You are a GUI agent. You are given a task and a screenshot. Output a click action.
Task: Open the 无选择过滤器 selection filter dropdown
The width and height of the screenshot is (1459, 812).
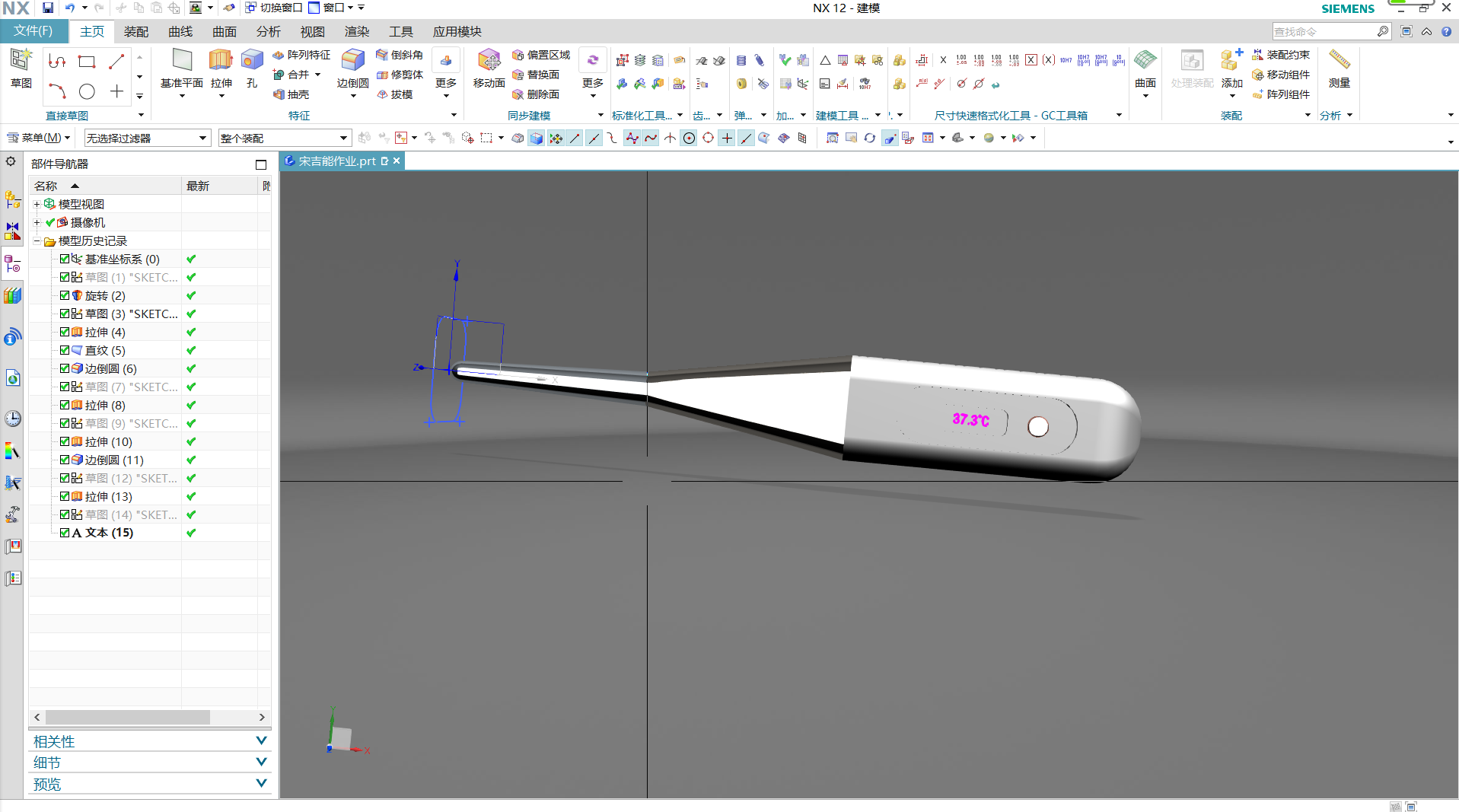point(146,138)
